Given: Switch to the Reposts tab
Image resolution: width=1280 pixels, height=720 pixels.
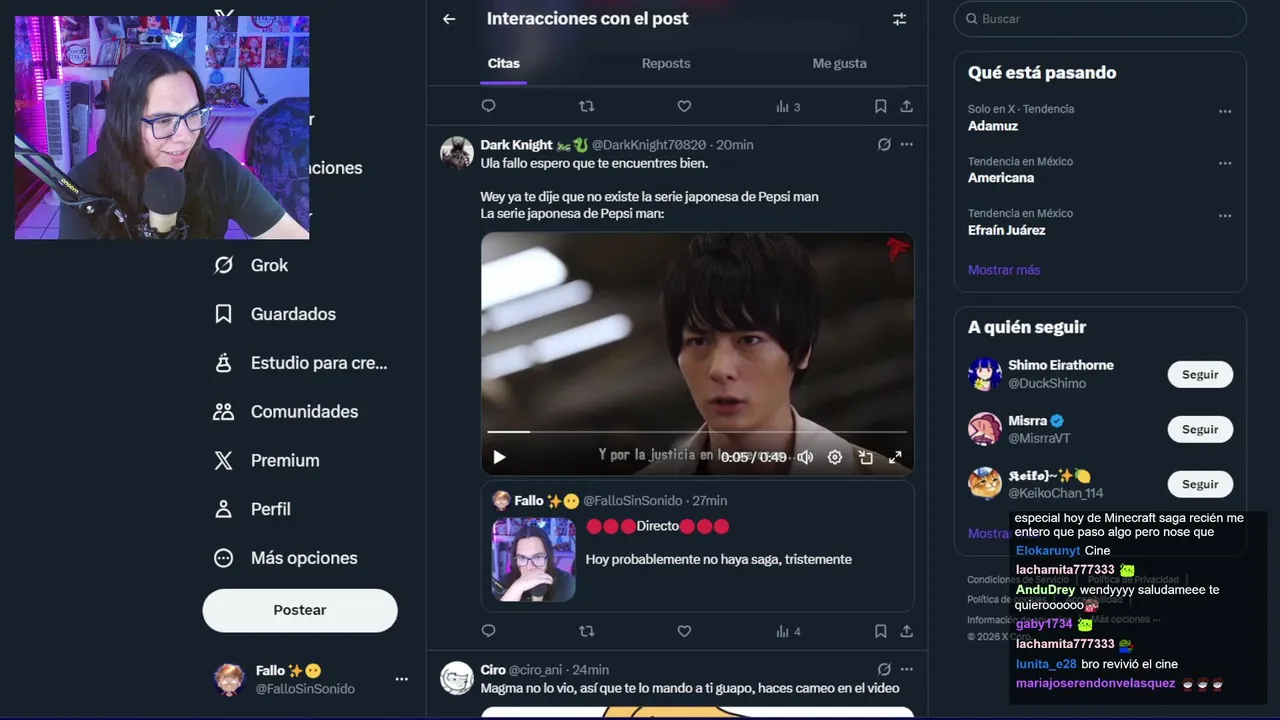Looking at the screenshot, I should [666, 63].
